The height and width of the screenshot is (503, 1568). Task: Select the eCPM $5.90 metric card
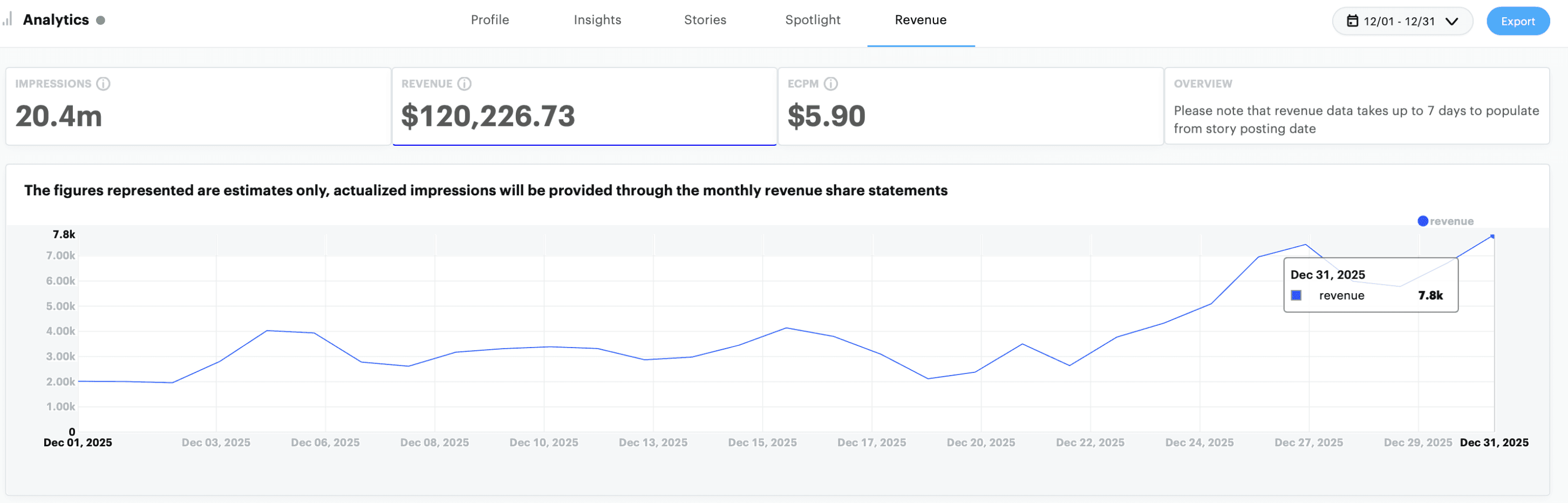pyautogui.click(x=970, y=106)
